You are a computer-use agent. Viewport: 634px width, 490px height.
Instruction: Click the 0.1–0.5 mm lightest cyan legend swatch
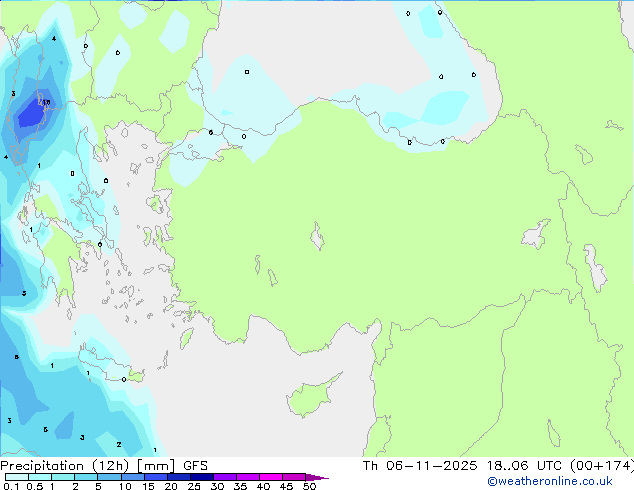[x=17, y=477]
